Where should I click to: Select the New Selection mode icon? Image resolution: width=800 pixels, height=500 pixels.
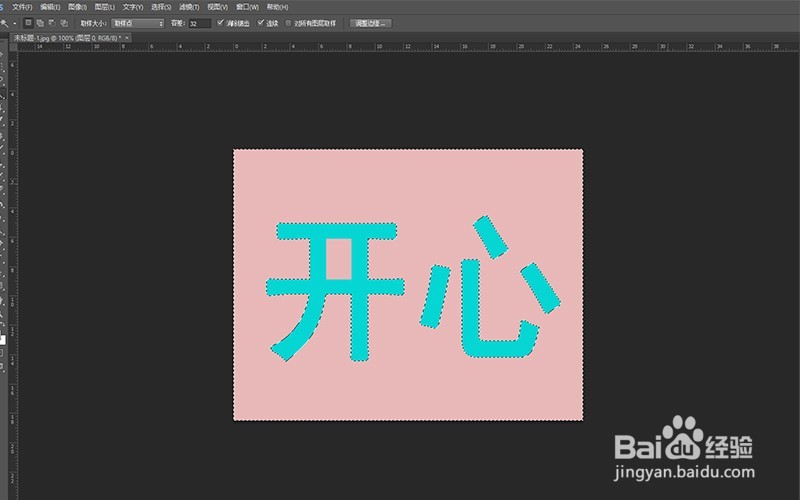[29, 23]
